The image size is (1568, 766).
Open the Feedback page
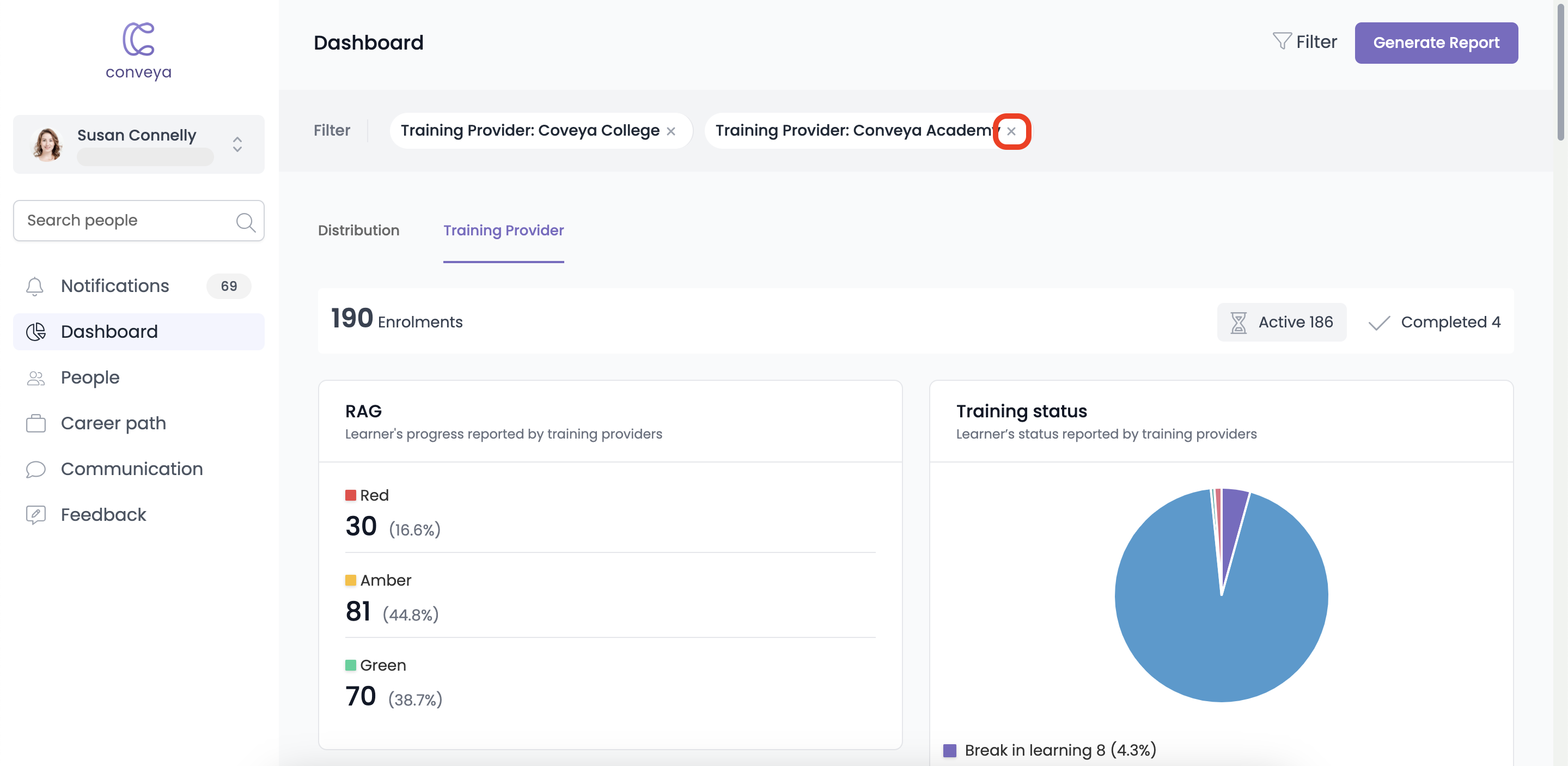coord(139,515)
